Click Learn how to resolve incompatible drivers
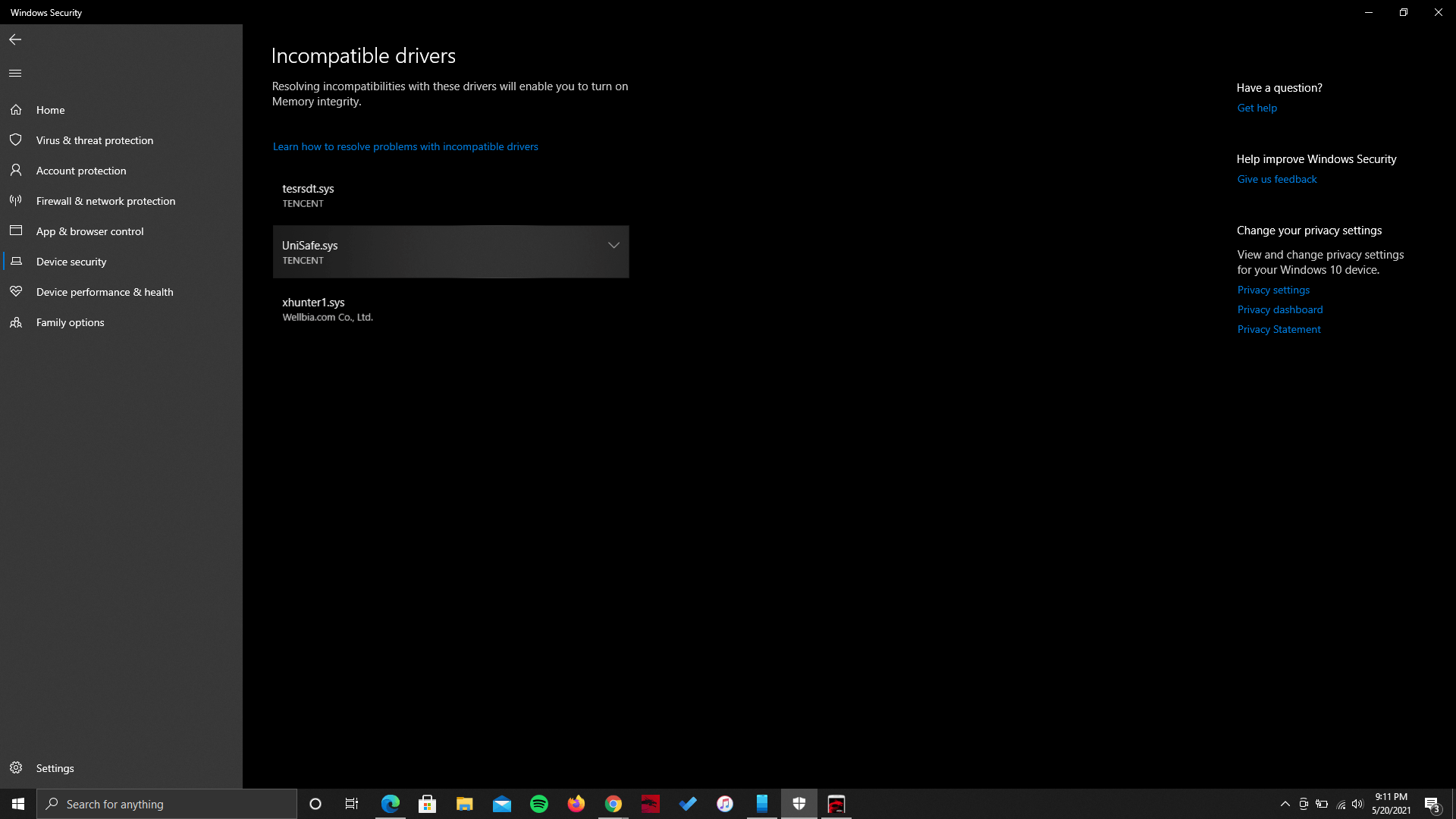Screen dimensions: 1456x819 [x=405, y=146]
